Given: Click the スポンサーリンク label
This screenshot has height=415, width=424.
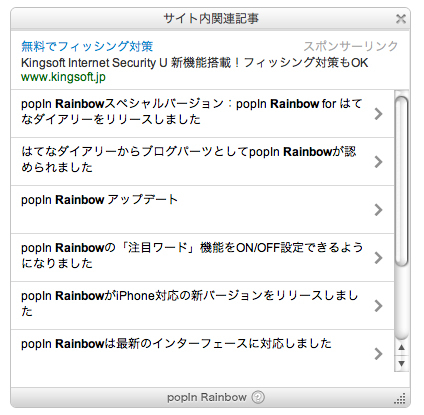Looking at the screenshot, I should pos(351,46).
